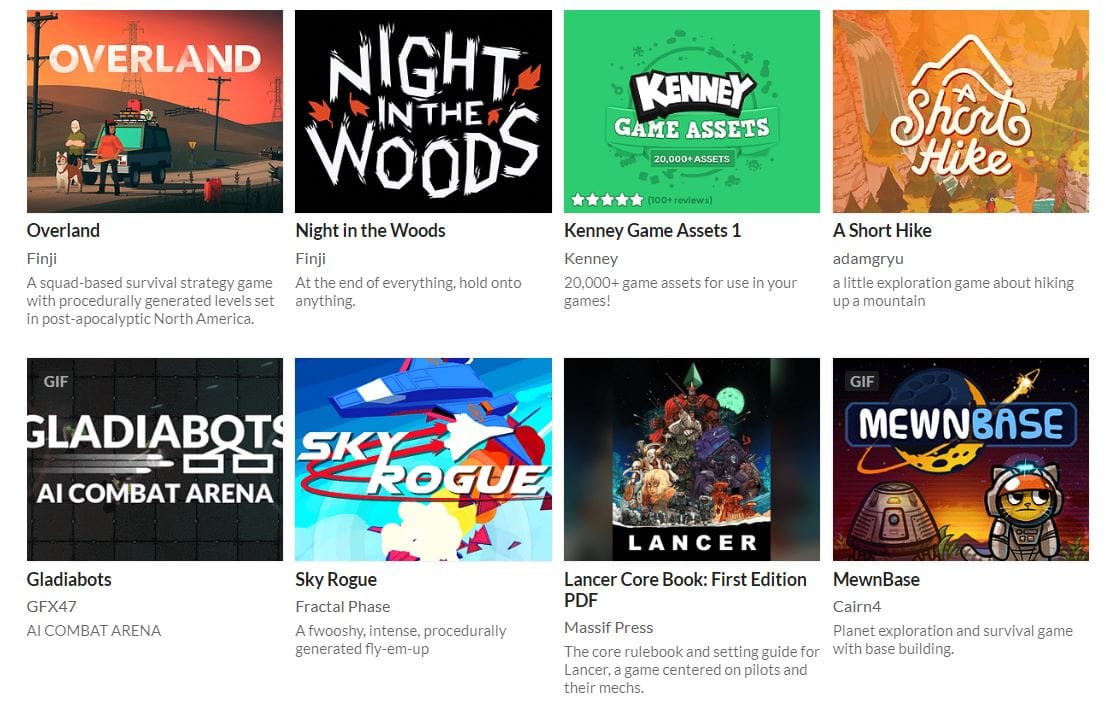The height and width of the screenshot is (717, 1106).
Task: Click the "Planet exploration and survival game" description
Action: (953, 640)
